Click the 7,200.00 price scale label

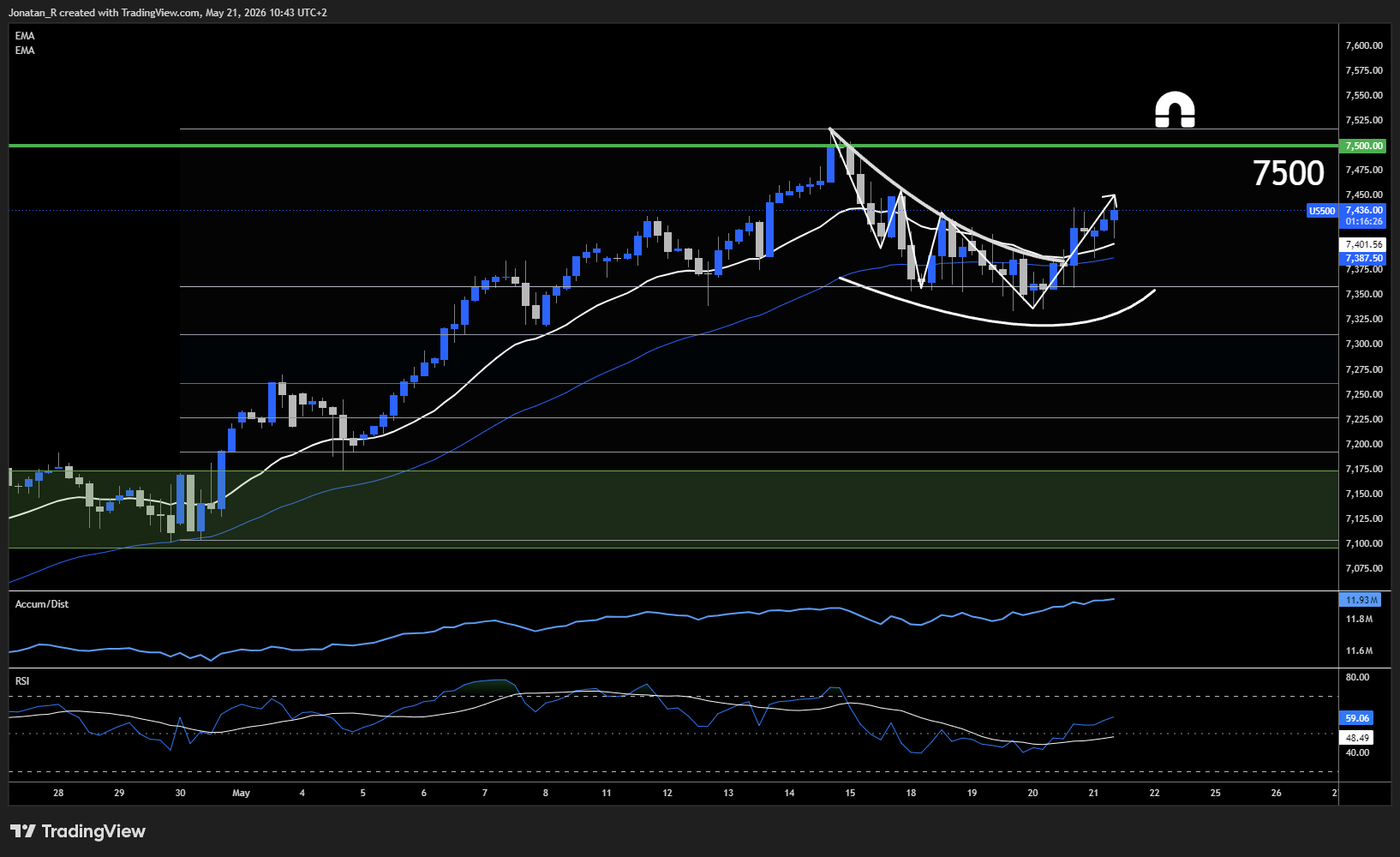(x=1364, y=444)
